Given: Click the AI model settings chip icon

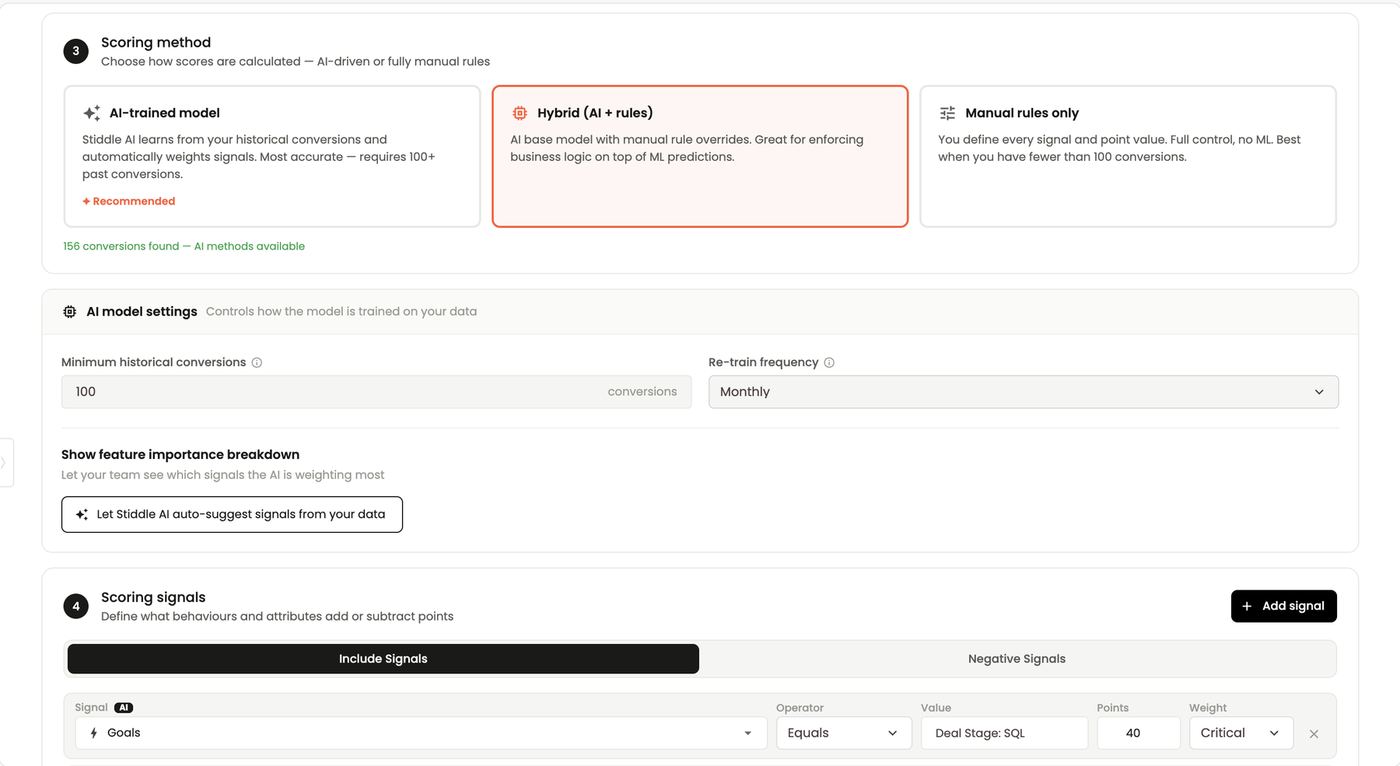Looking at the screenshot, I should tap(69, 312).
